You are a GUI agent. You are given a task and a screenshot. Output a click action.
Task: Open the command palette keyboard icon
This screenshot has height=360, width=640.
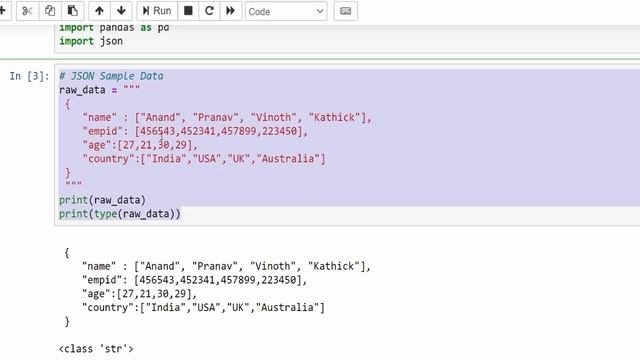tap(345, 11)
